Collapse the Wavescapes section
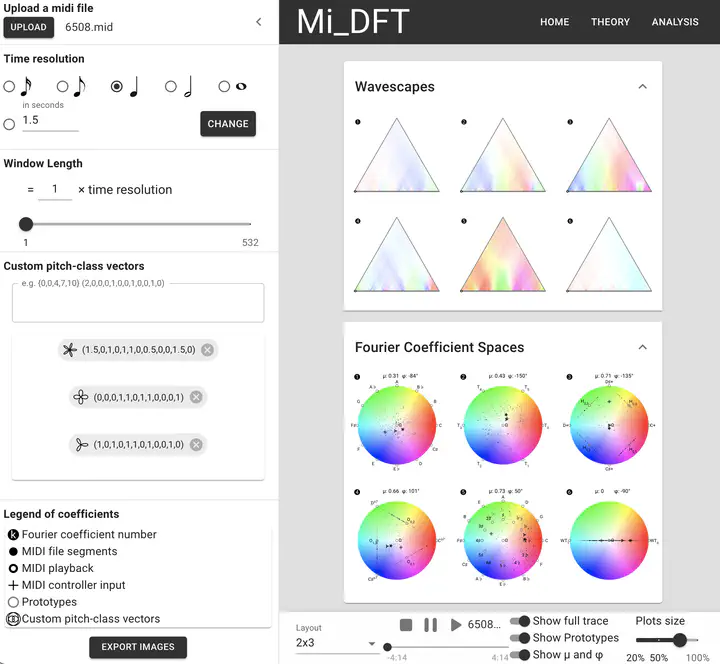Viewport: 720px width, 664px height. [x=642, y=87]
